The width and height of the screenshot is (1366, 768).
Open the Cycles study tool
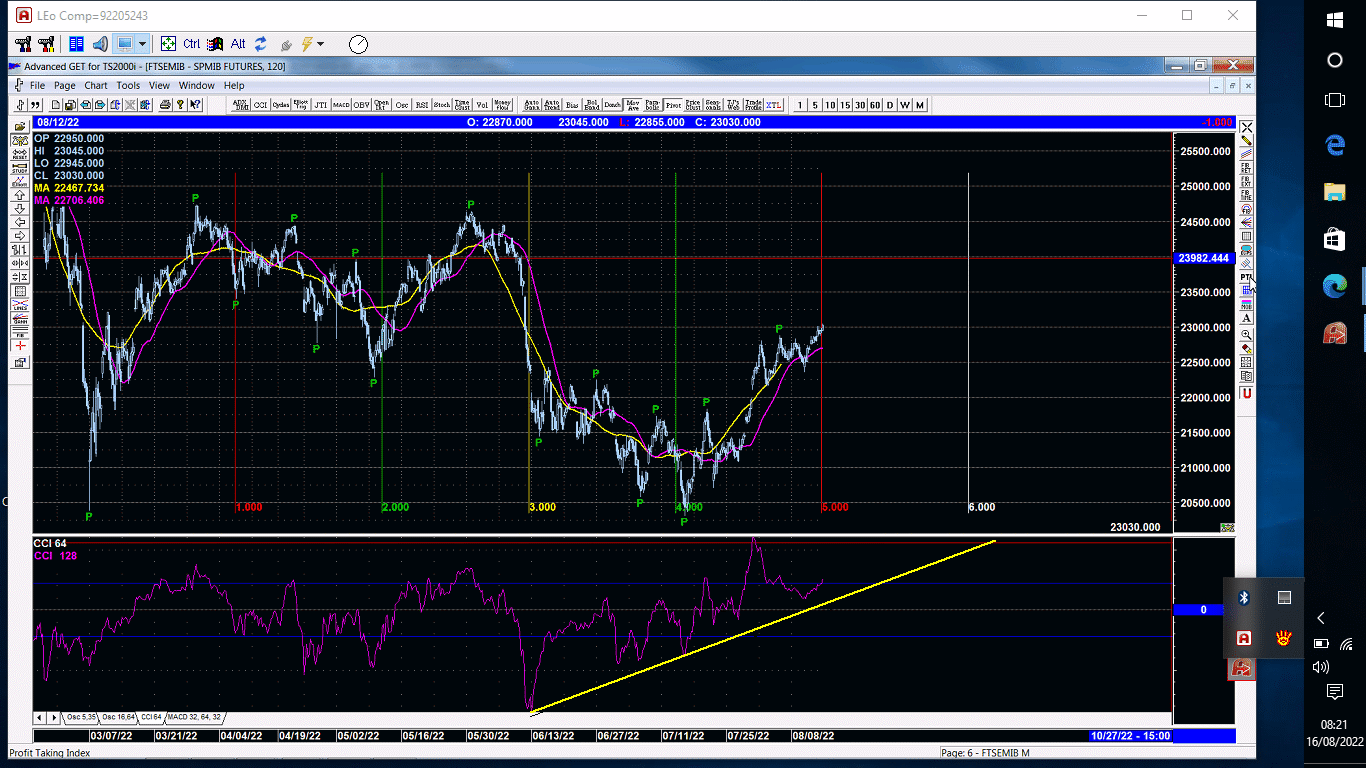[x=281, y=104]
